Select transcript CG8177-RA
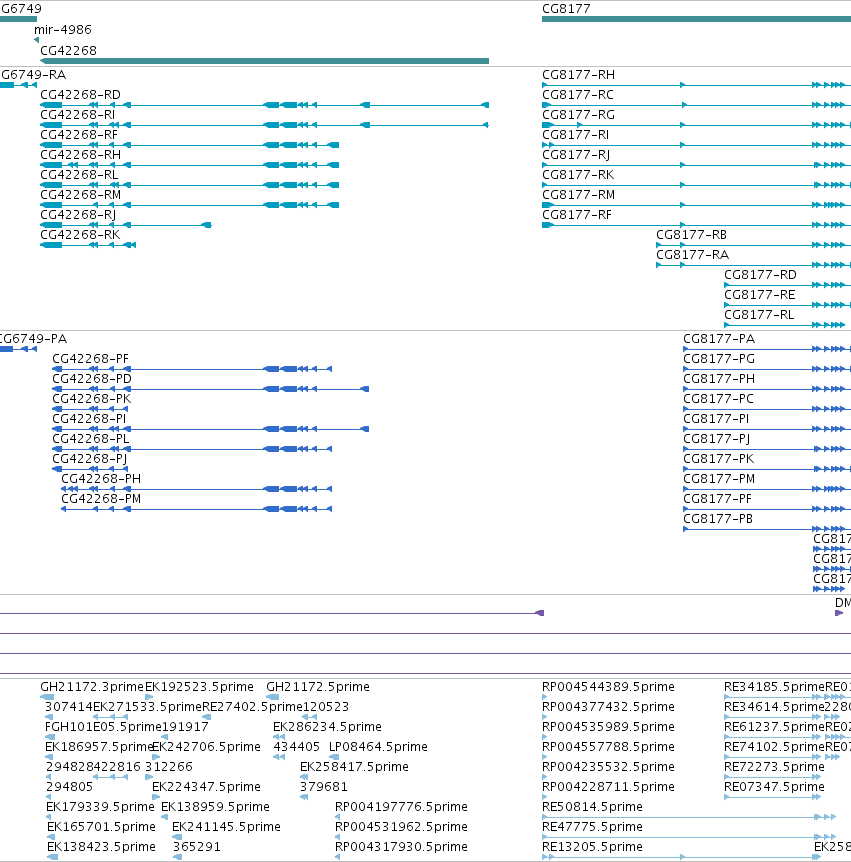This screenshot has height=862, width=851. (x=693, y=255)
